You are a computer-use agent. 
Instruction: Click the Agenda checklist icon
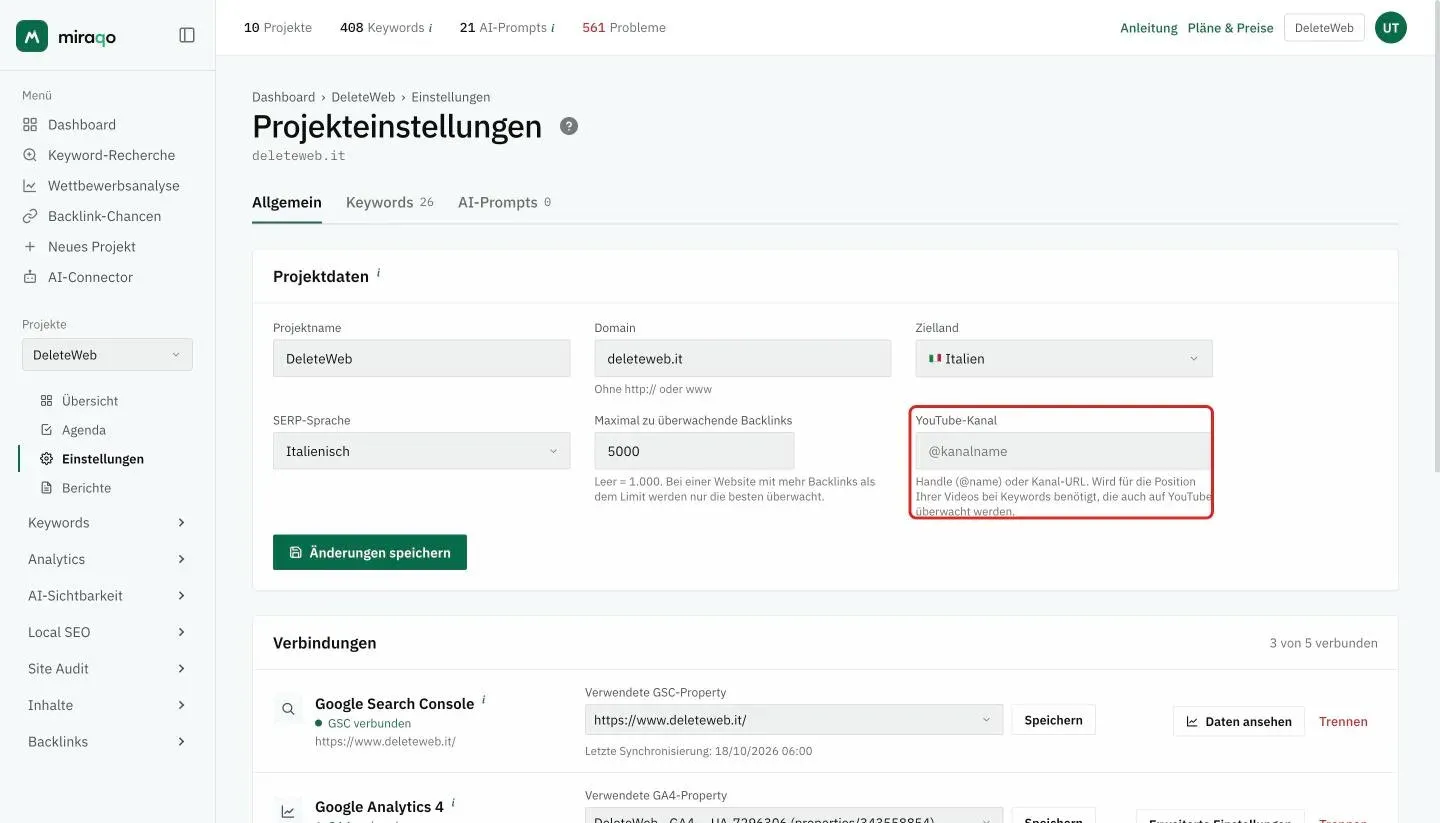(46, 430)
